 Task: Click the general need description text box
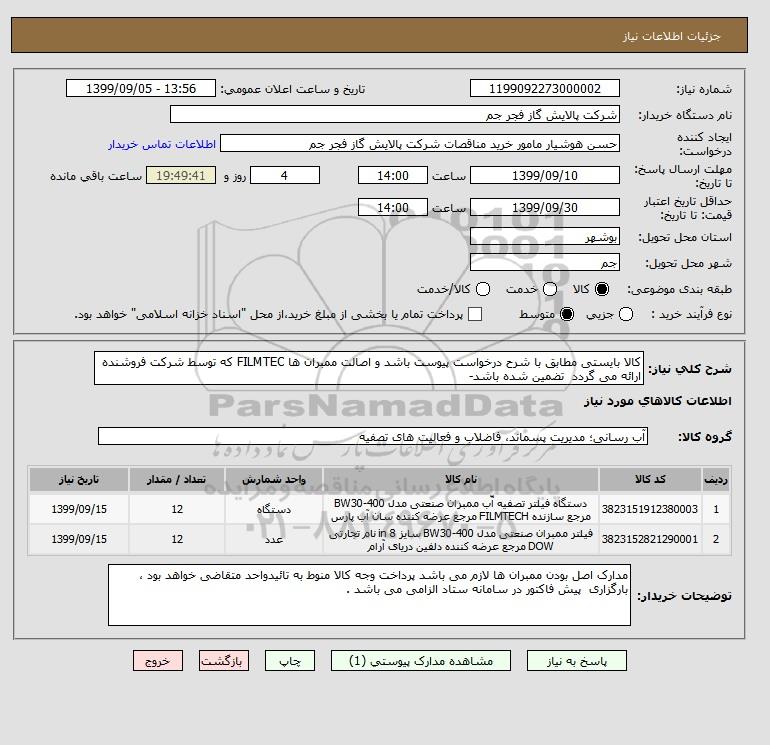point(369,368)
